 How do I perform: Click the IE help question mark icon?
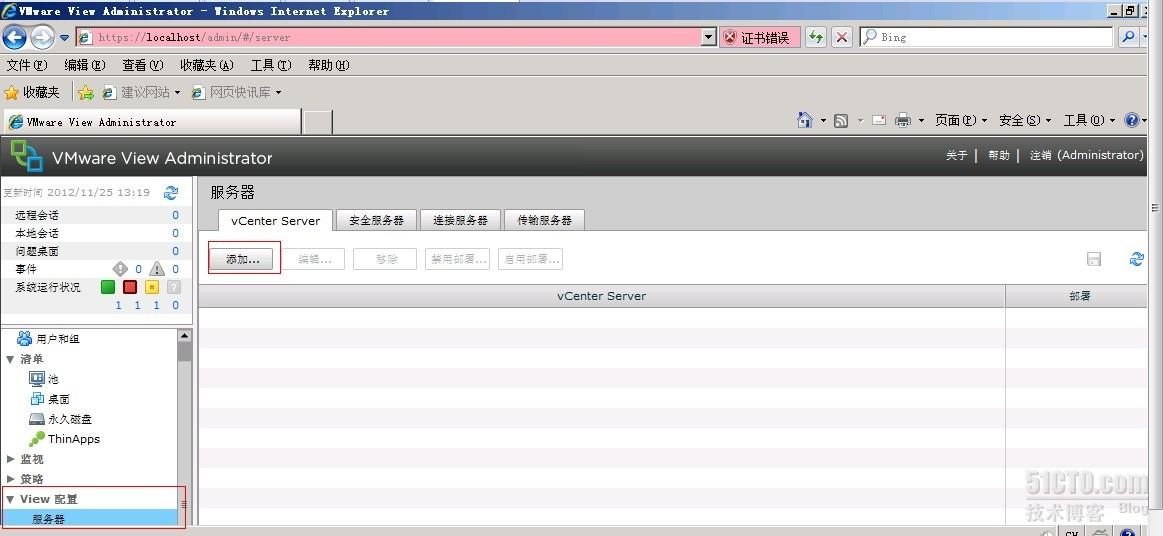(1132, 120)
